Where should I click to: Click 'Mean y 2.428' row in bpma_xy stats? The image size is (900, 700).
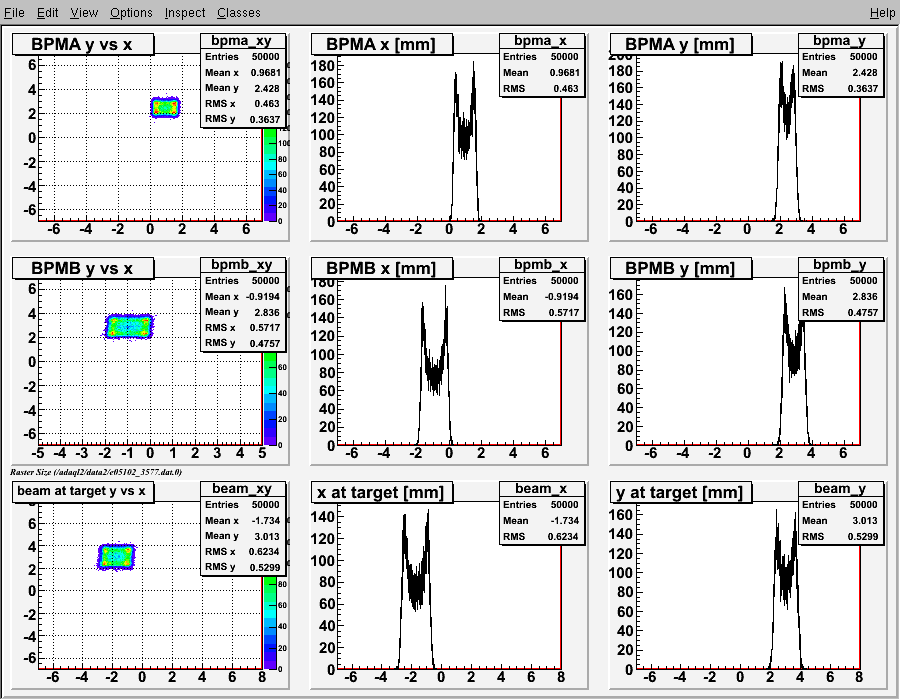[x=243, y=88]
